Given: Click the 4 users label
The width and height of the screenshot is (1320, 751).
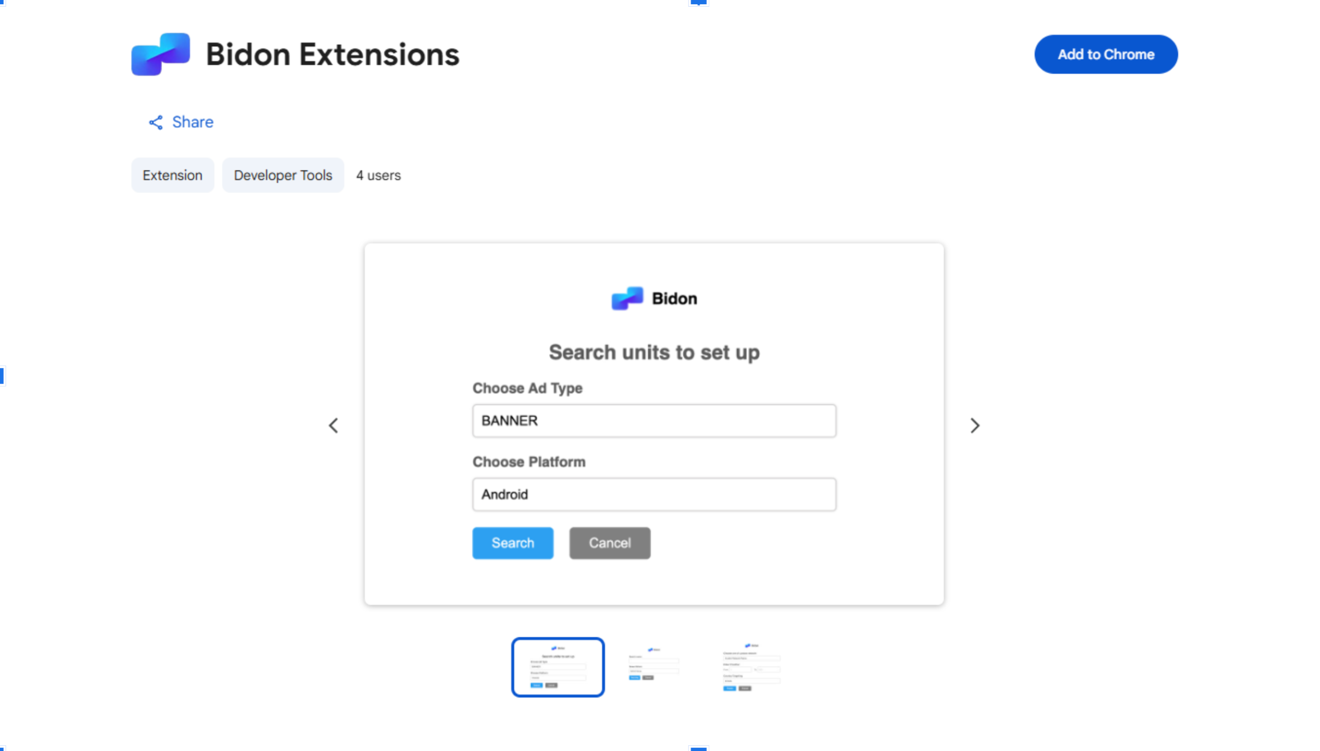Looking at the screenshot, I should (x=378, y=175).
